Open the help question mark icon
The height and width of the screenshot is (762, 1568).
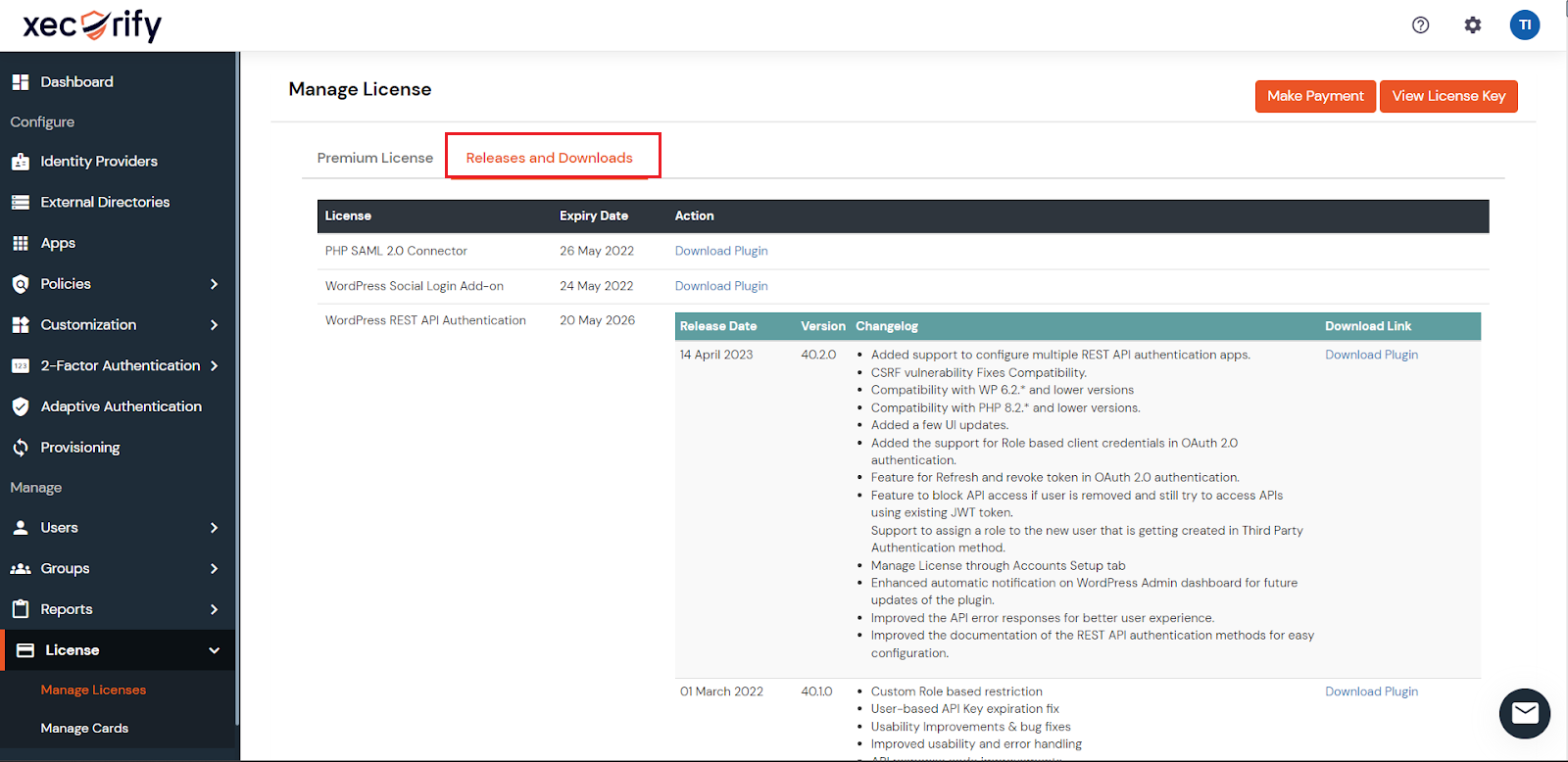point(1420,25)
